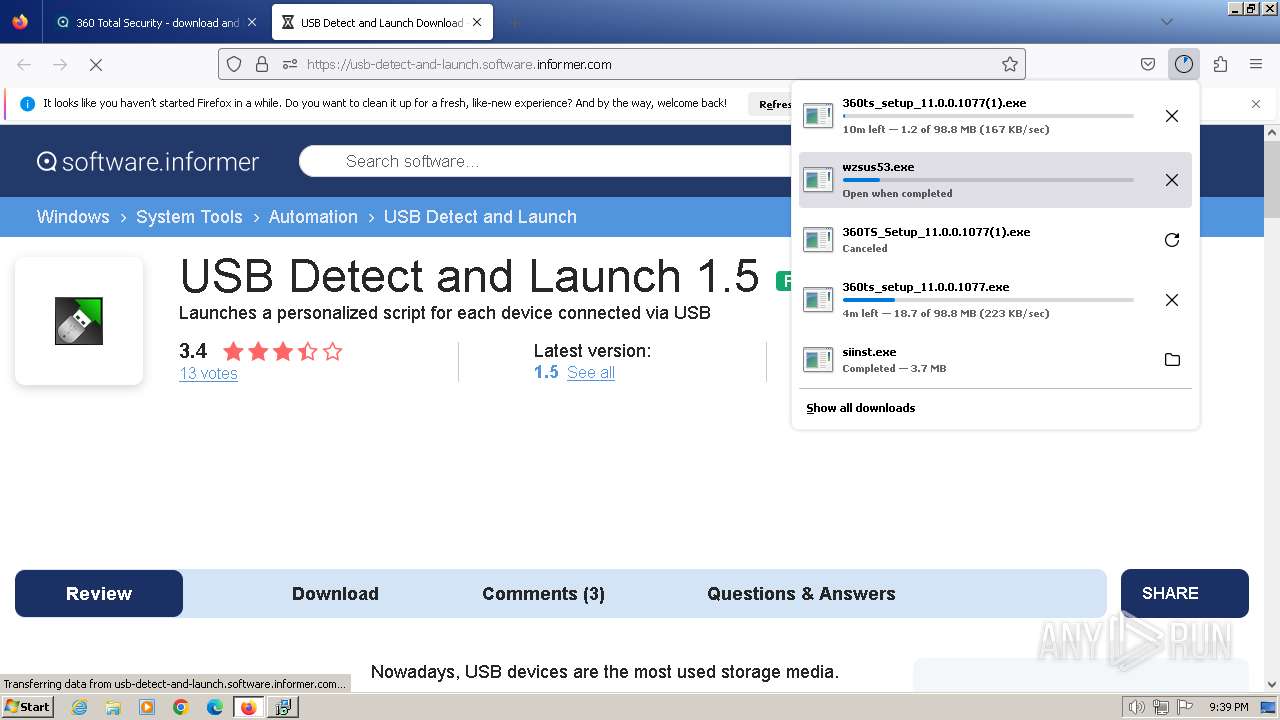Screen dimensions: 1280x720
Task: Launch Microsoft Edge from the taskbar
Action: pyautogui.click(x=215, y=707)
